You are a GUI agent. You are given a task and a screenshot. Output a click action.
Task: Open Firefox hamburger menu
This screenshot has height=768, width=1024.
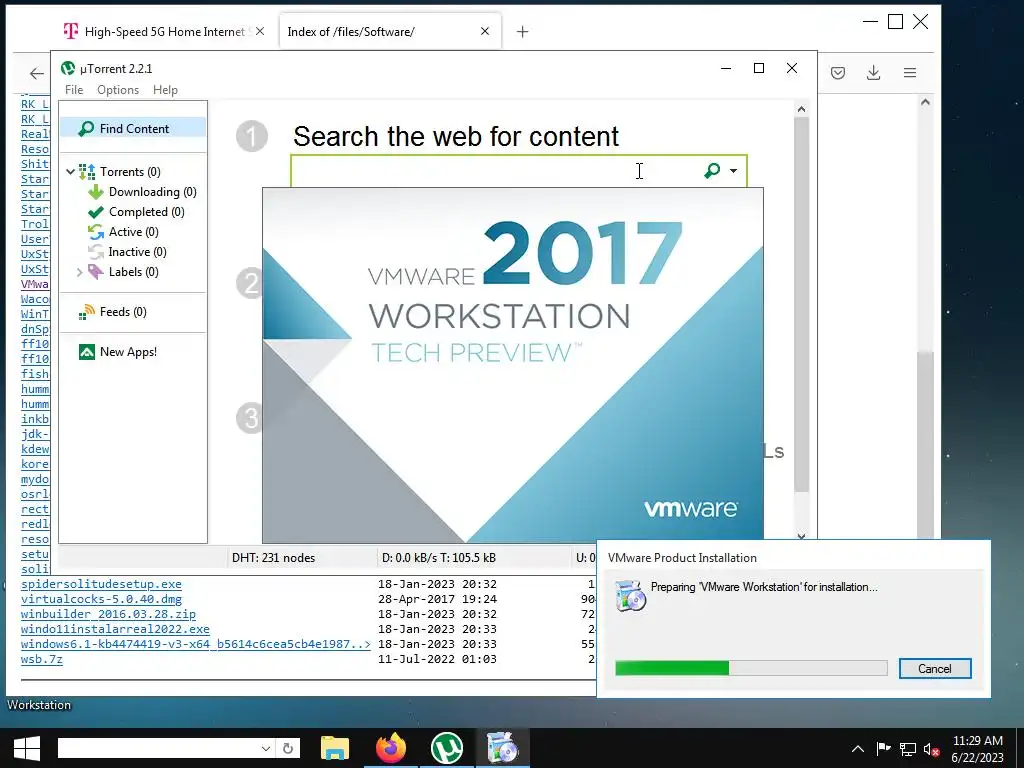(x=910, y=73)
